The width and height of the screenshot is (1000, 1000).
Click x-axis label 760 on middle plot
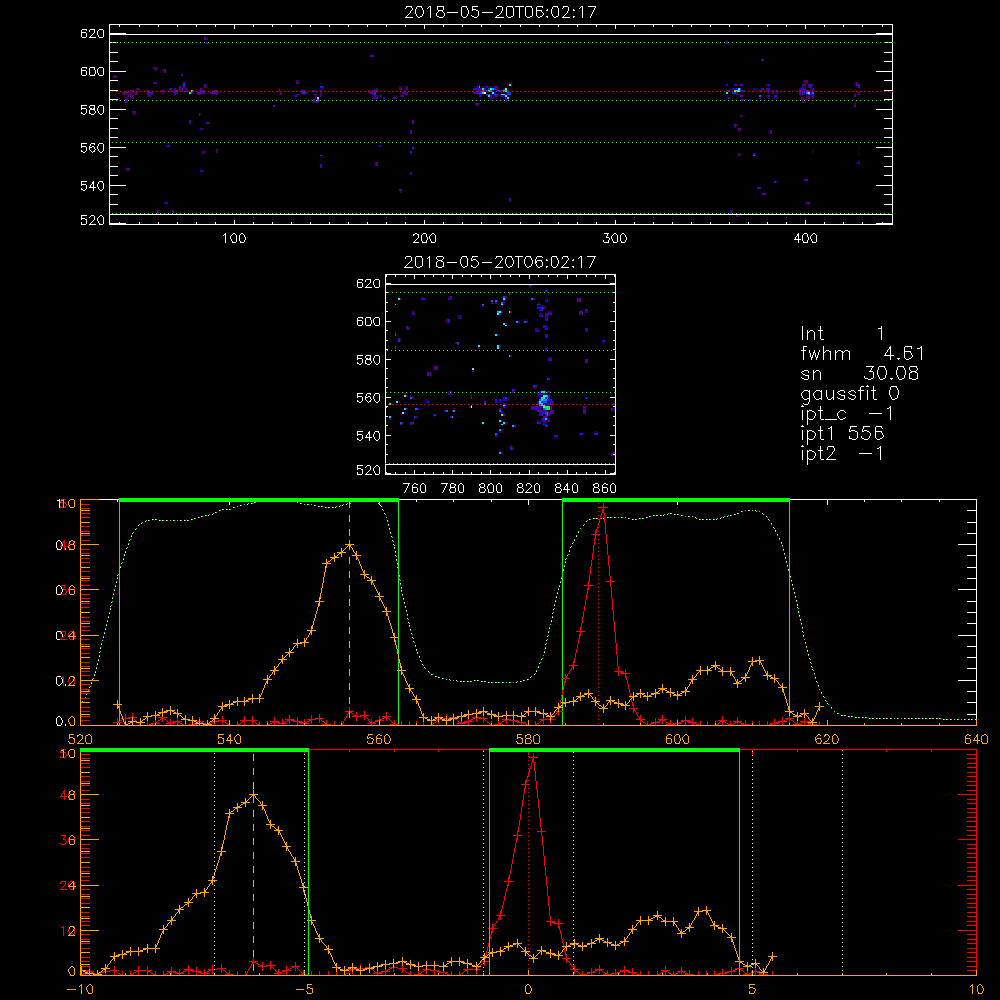(415, 489)
